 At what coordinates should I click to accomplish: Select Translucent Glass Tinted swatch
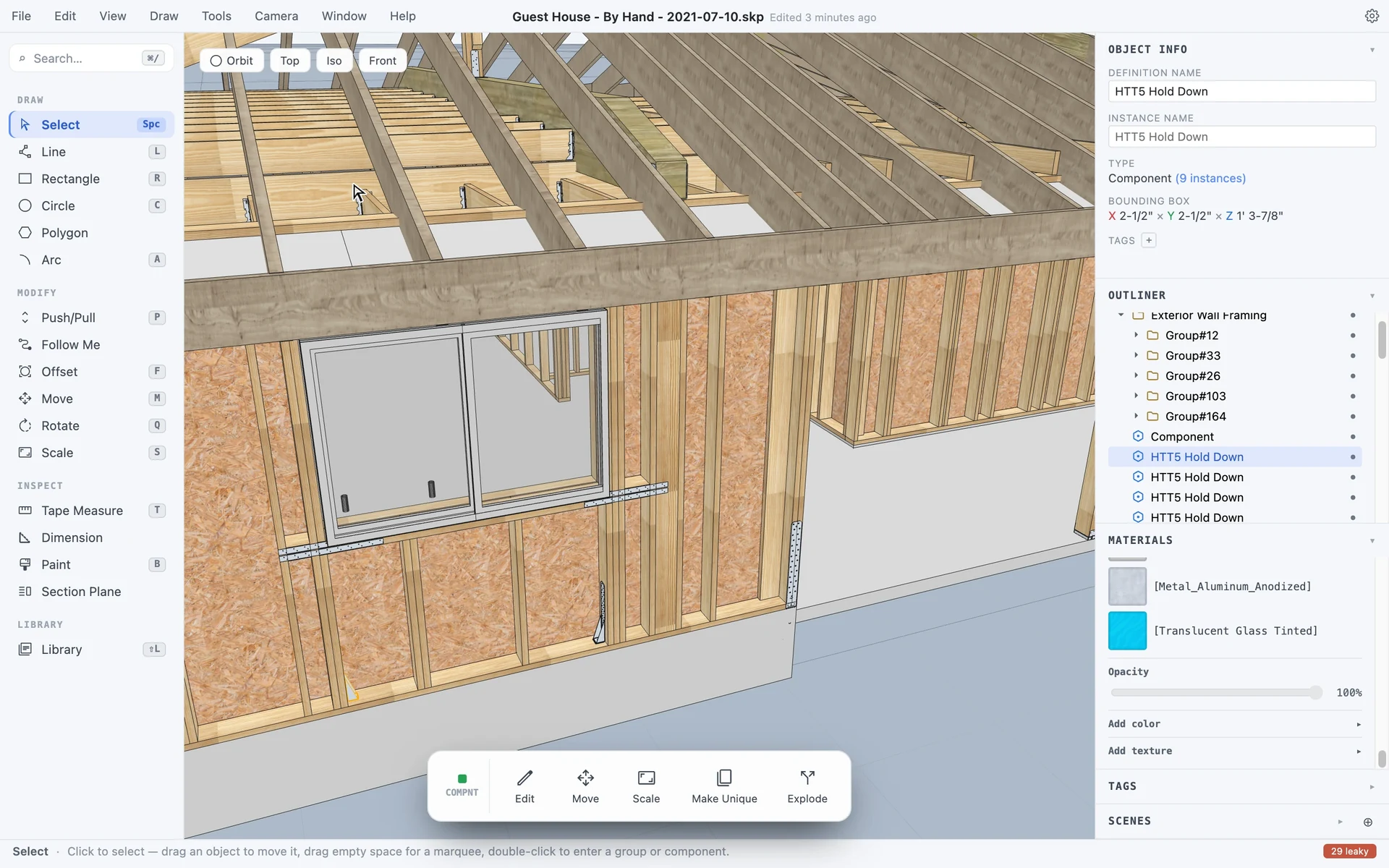1128,631
